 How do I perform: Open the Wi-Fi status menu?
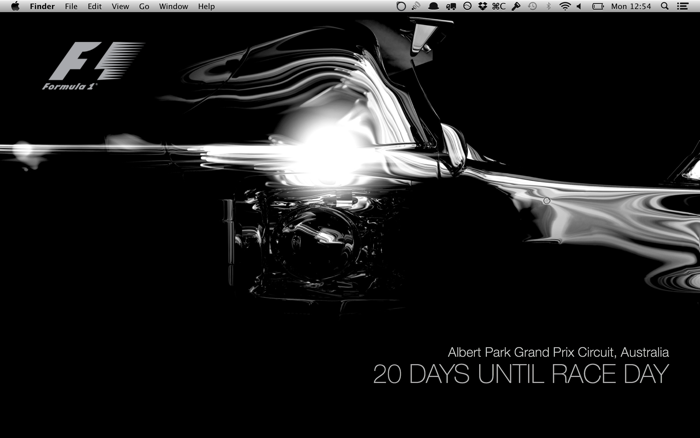click(565, 6)
